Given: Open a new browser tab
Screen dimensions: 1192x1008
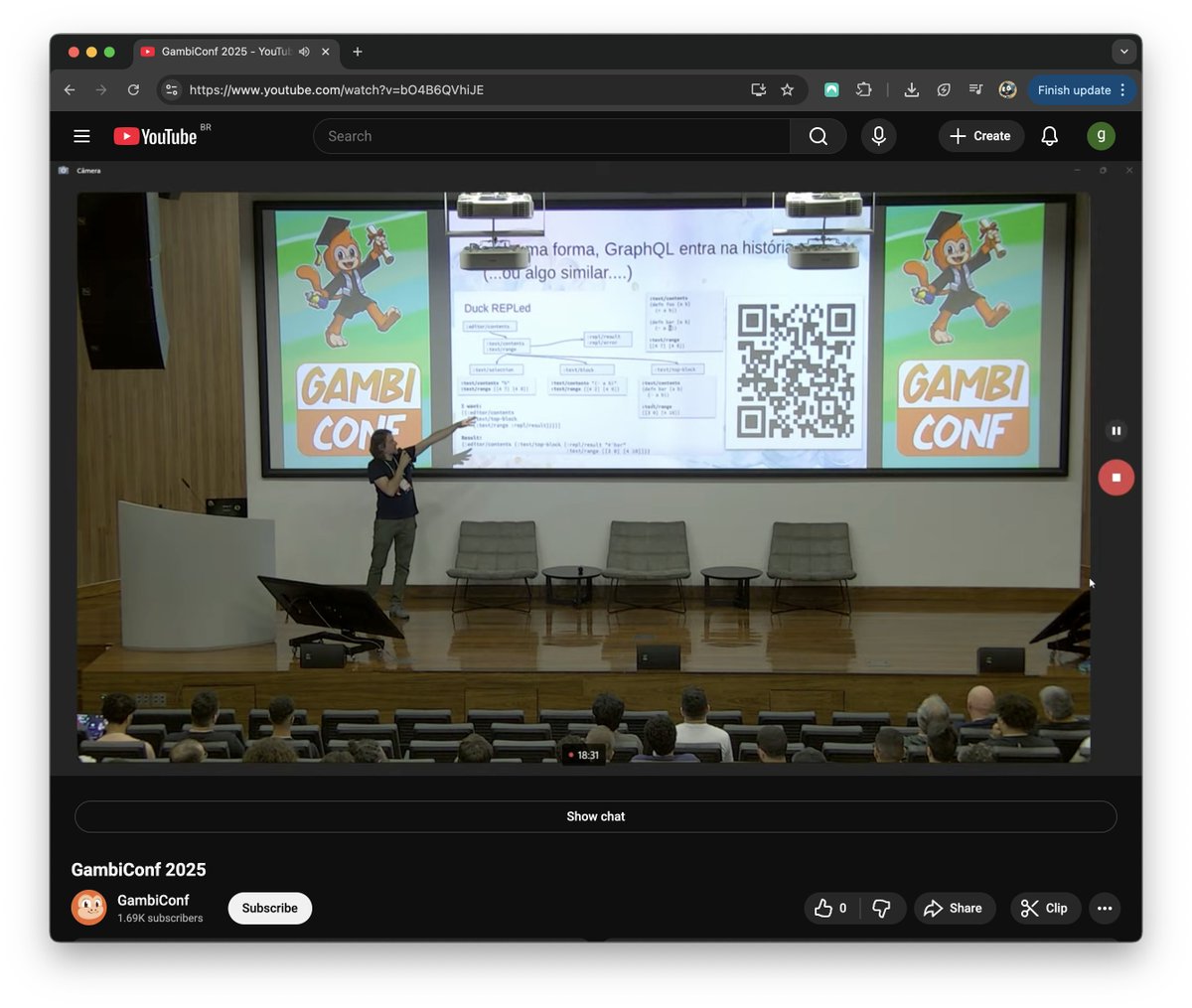Looking at the screenshot, I should 358,52.
